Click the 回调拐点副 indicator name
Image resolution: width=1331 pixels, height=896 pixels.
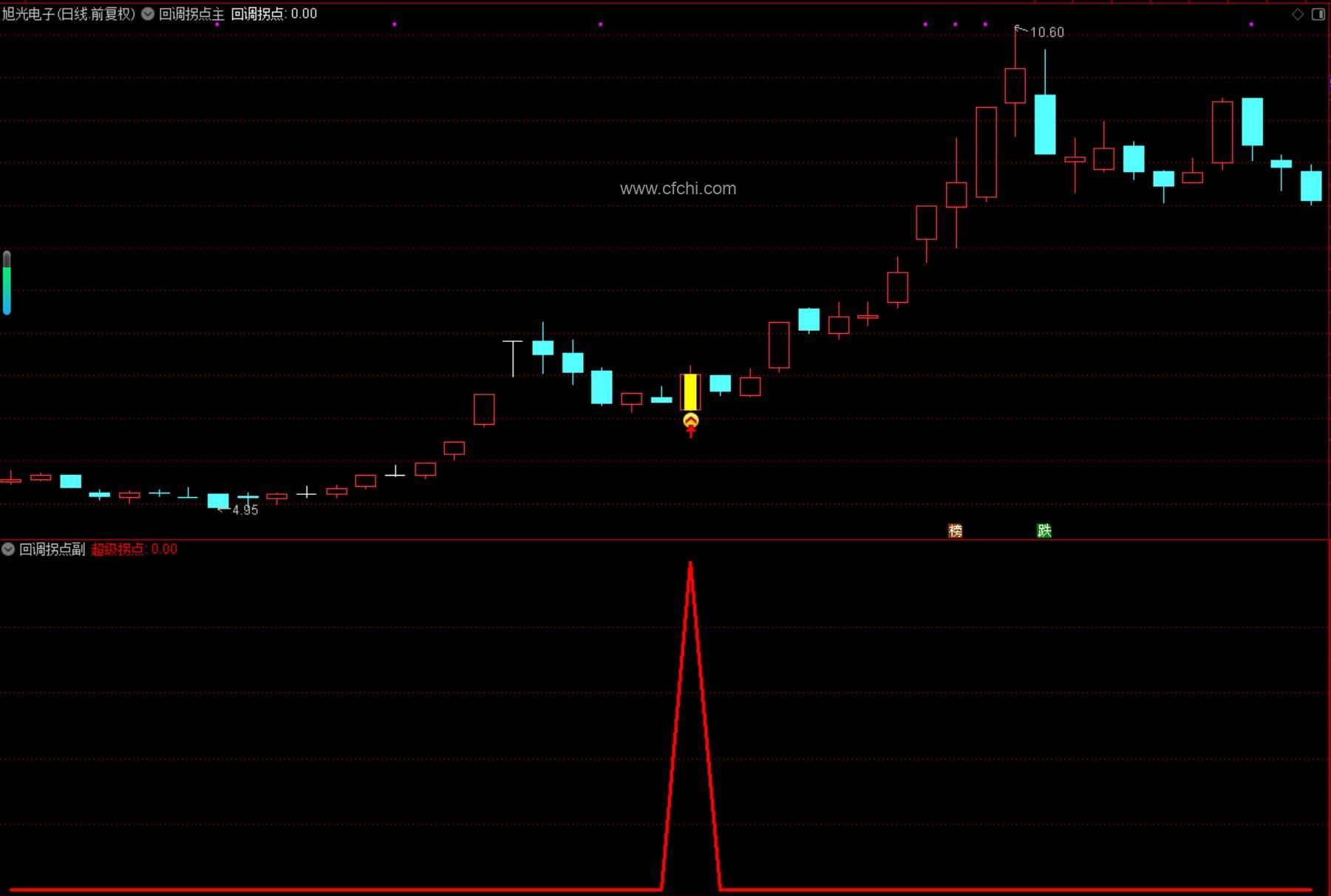tap(52, 549)
